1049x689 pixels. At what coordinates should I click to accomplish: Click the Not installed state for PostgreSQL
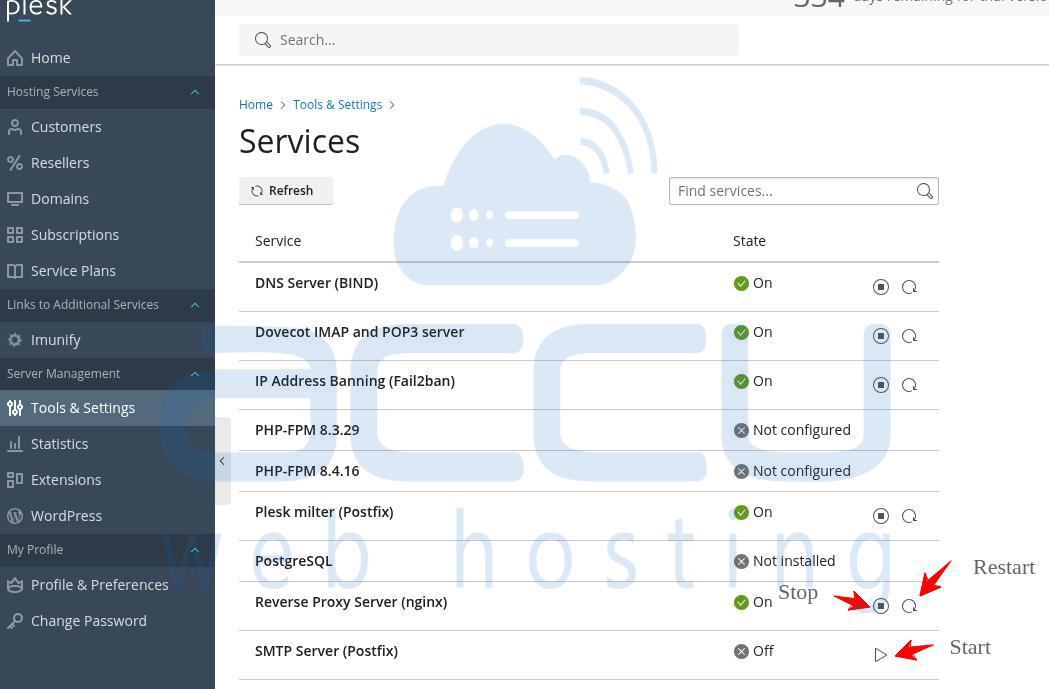pos(784,561)
